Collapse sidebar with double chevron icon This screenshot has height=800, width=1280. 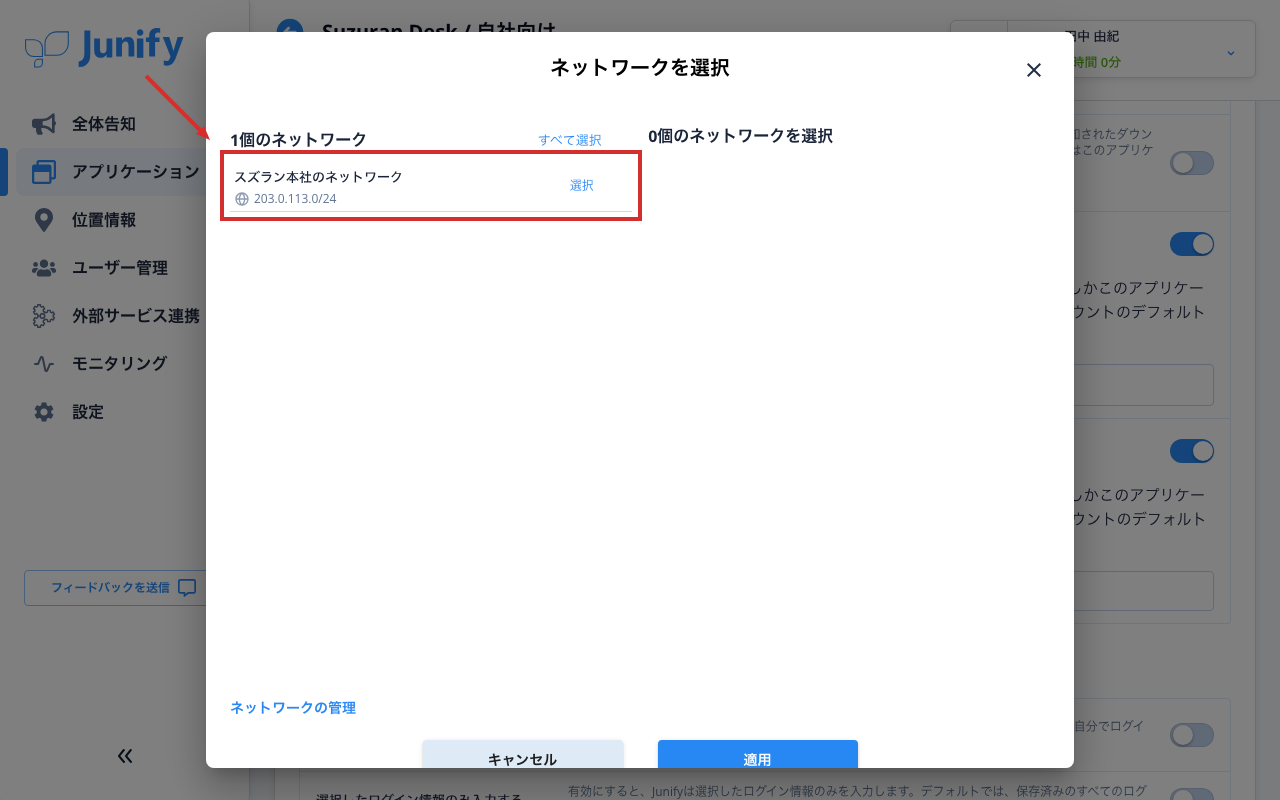coord(125,756)
